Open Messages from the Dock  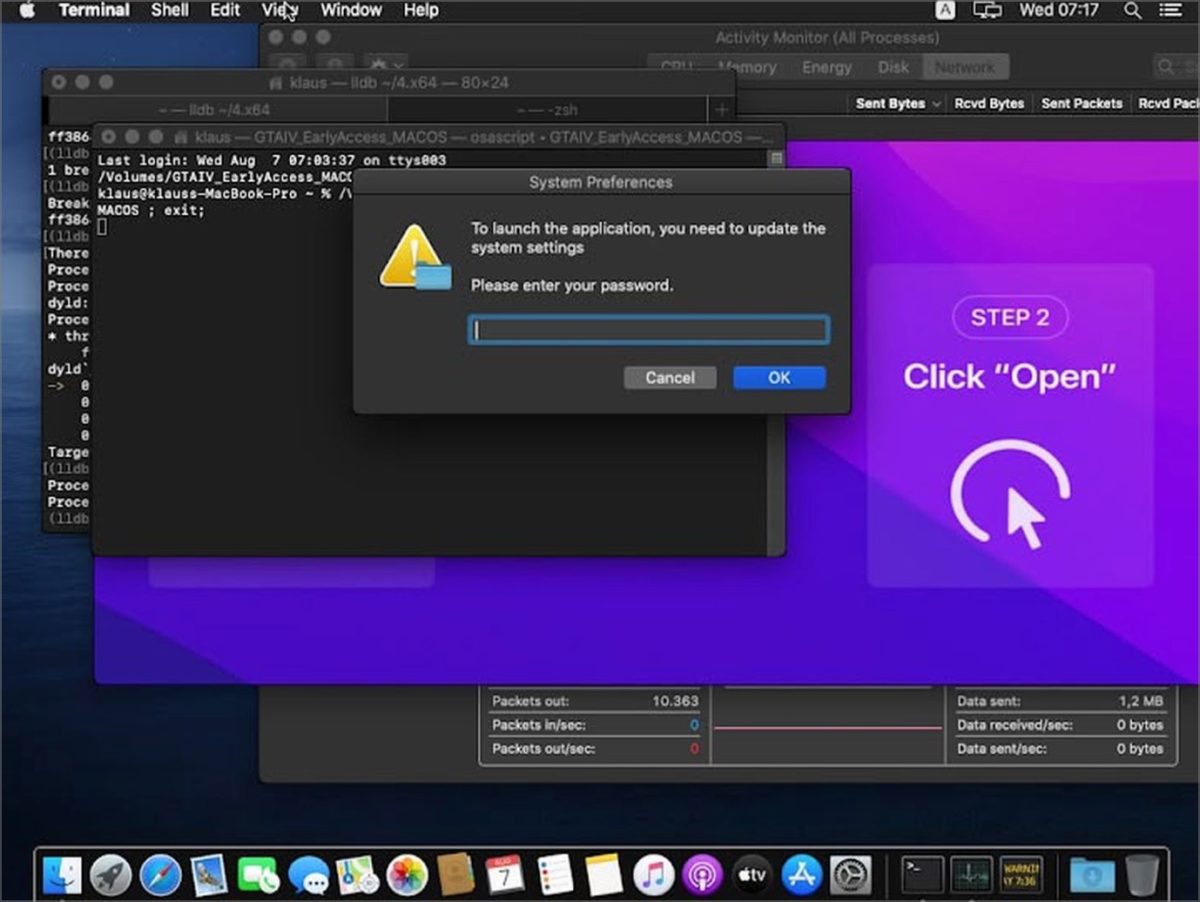click(308, 875)
